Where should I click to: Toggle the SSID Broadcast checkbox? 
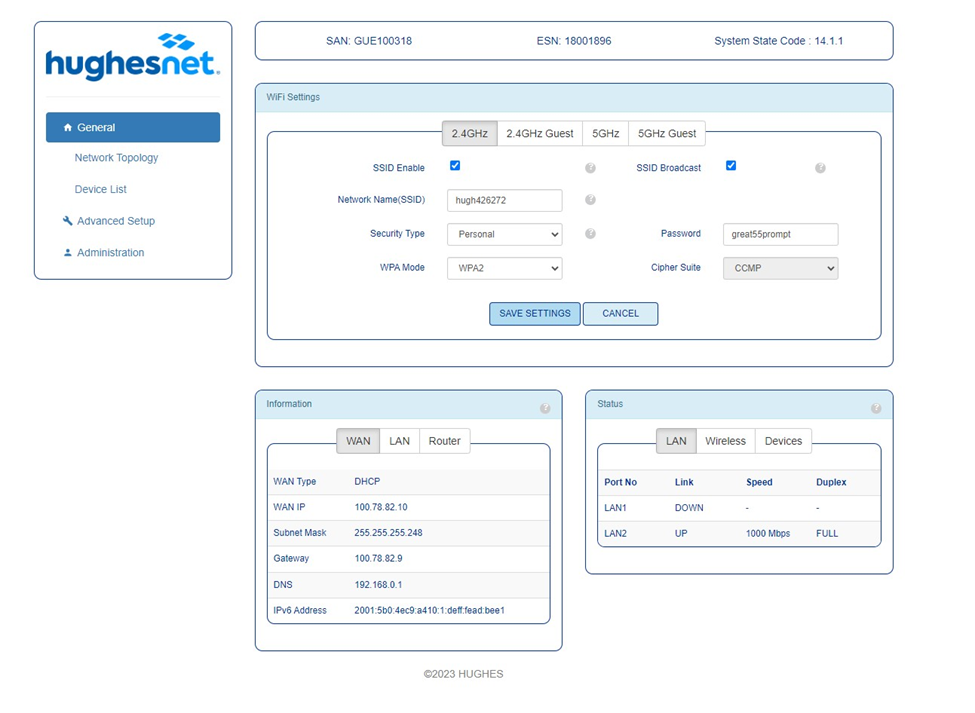pos(731,166)
